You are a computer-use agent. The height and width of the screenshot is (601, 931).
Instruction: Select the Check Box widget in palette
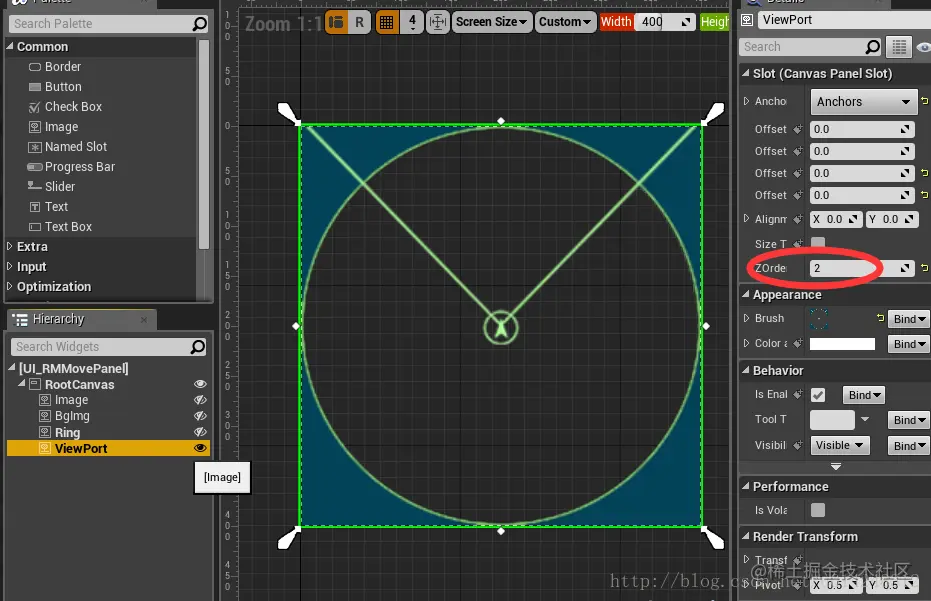point(65,107)
